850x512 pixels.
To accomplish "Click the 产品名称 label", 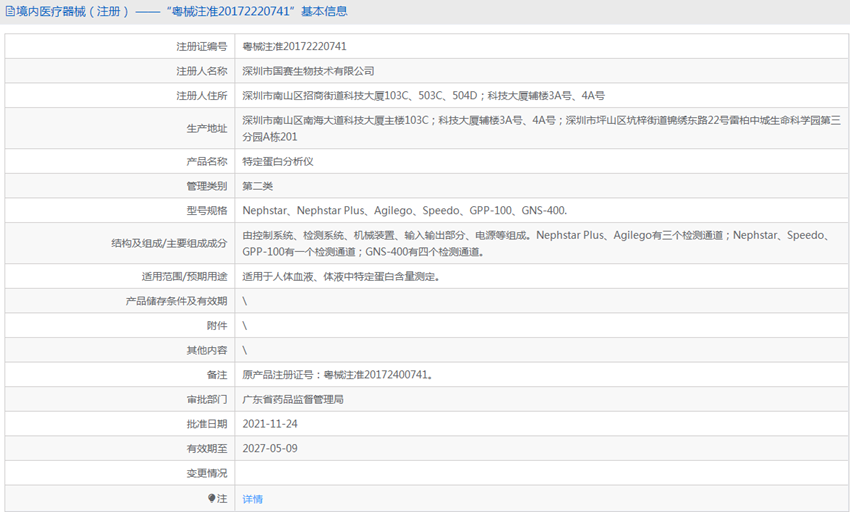I will point(207,162).
